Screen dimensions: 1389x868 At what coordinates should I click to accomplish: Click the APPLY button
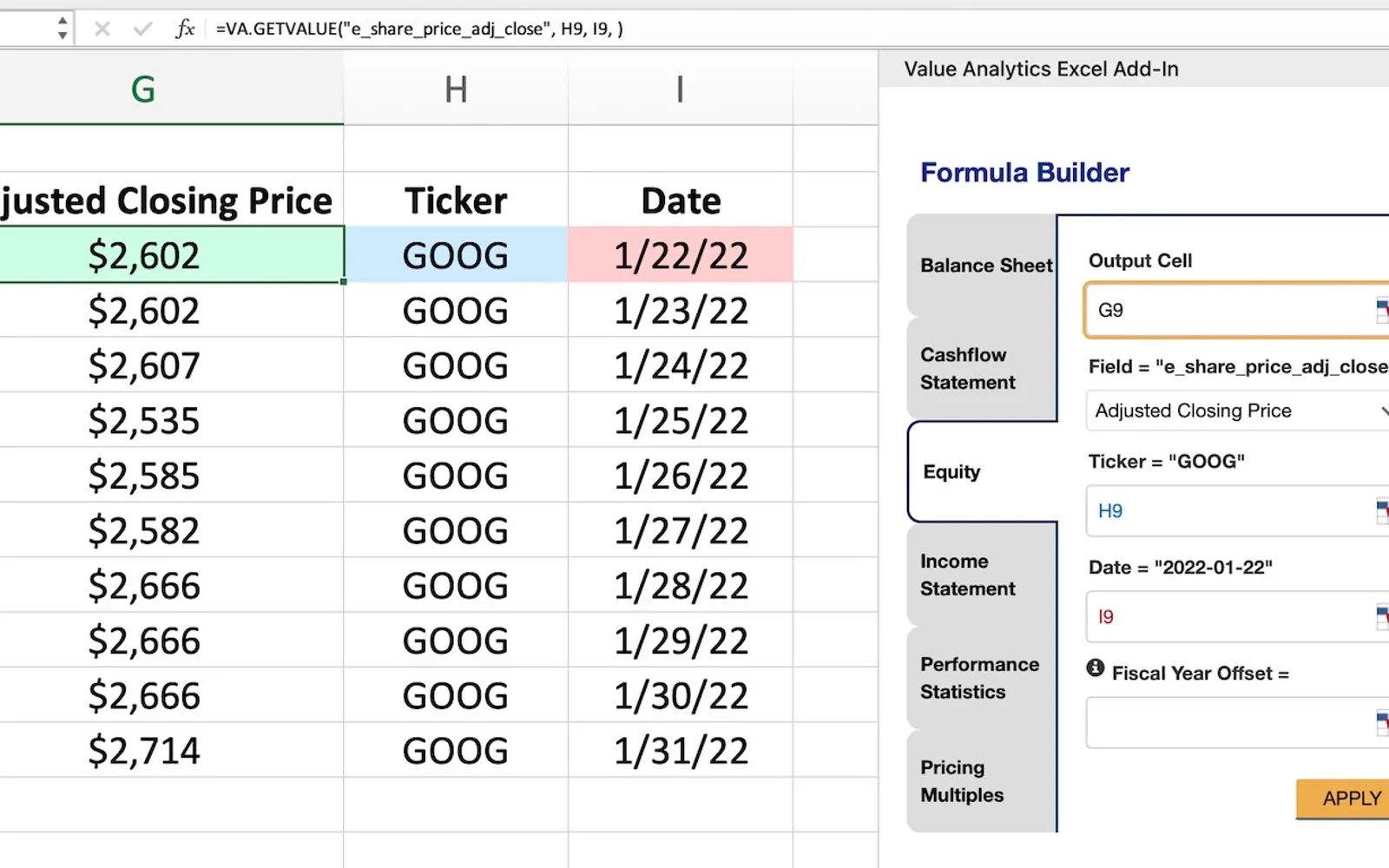pyautogui.click(x=1344, y=799)
